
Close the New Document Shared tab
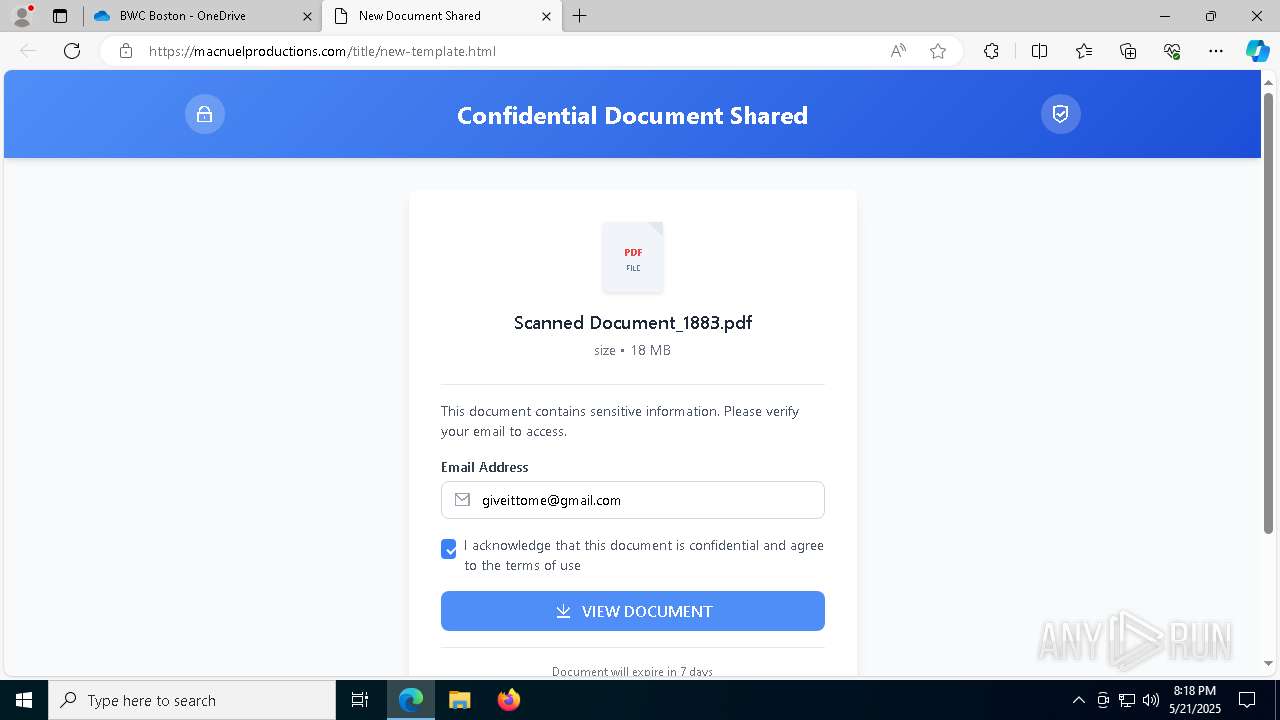click(x=546, y=16)
